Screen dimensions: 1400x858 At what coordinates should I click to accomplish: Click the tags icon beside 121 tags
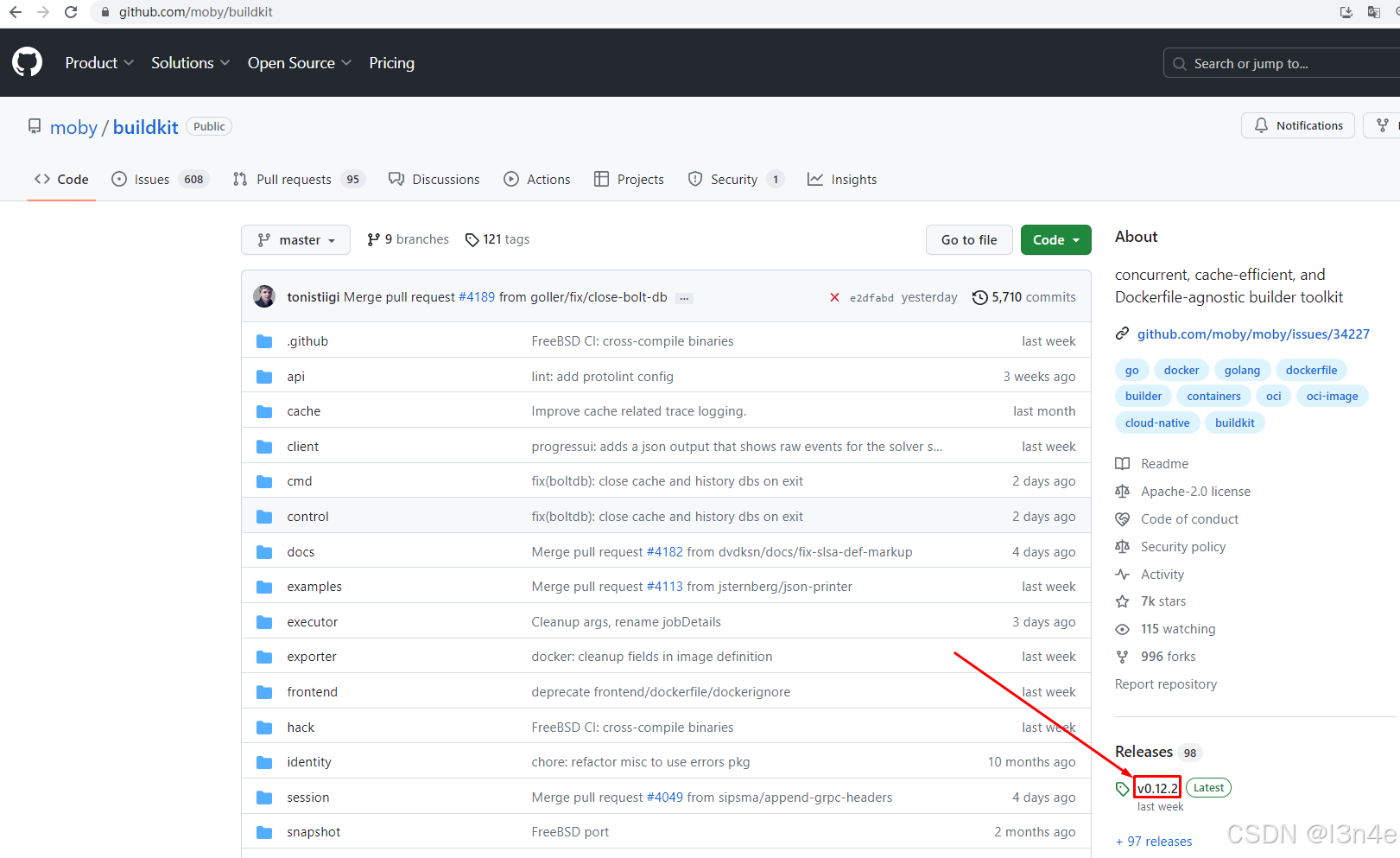point(472,239)
